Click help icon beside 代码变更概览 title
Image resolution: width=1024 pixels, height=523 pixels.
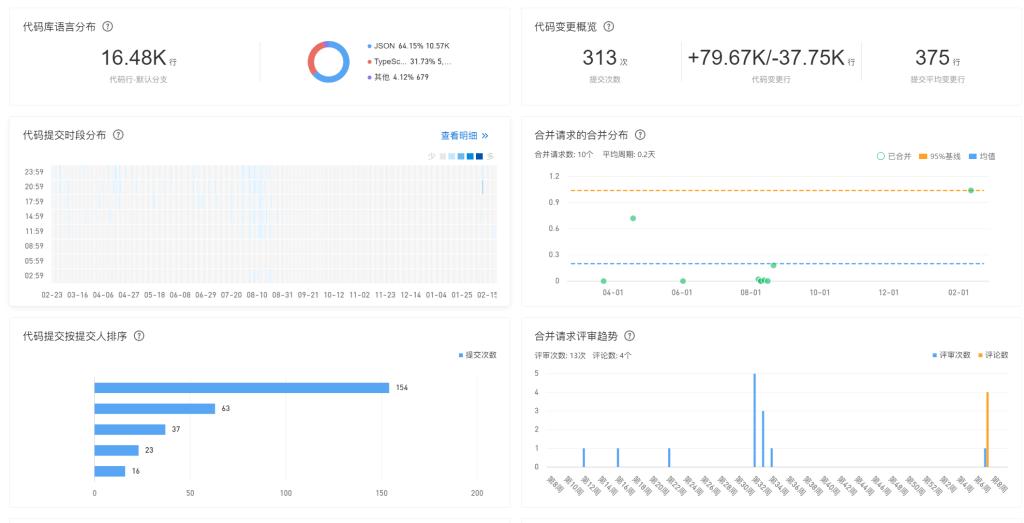coord(609,27)
